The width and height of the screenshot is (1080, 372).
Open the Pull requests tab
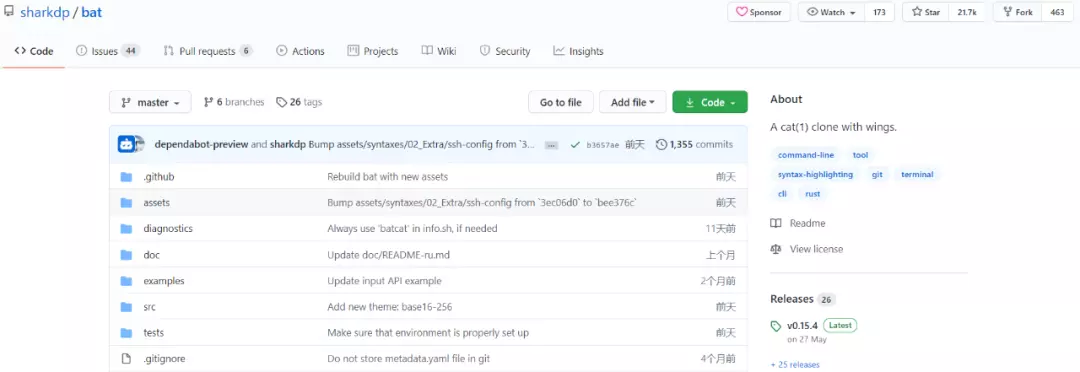pyautogui.click(x=208, y=51)
